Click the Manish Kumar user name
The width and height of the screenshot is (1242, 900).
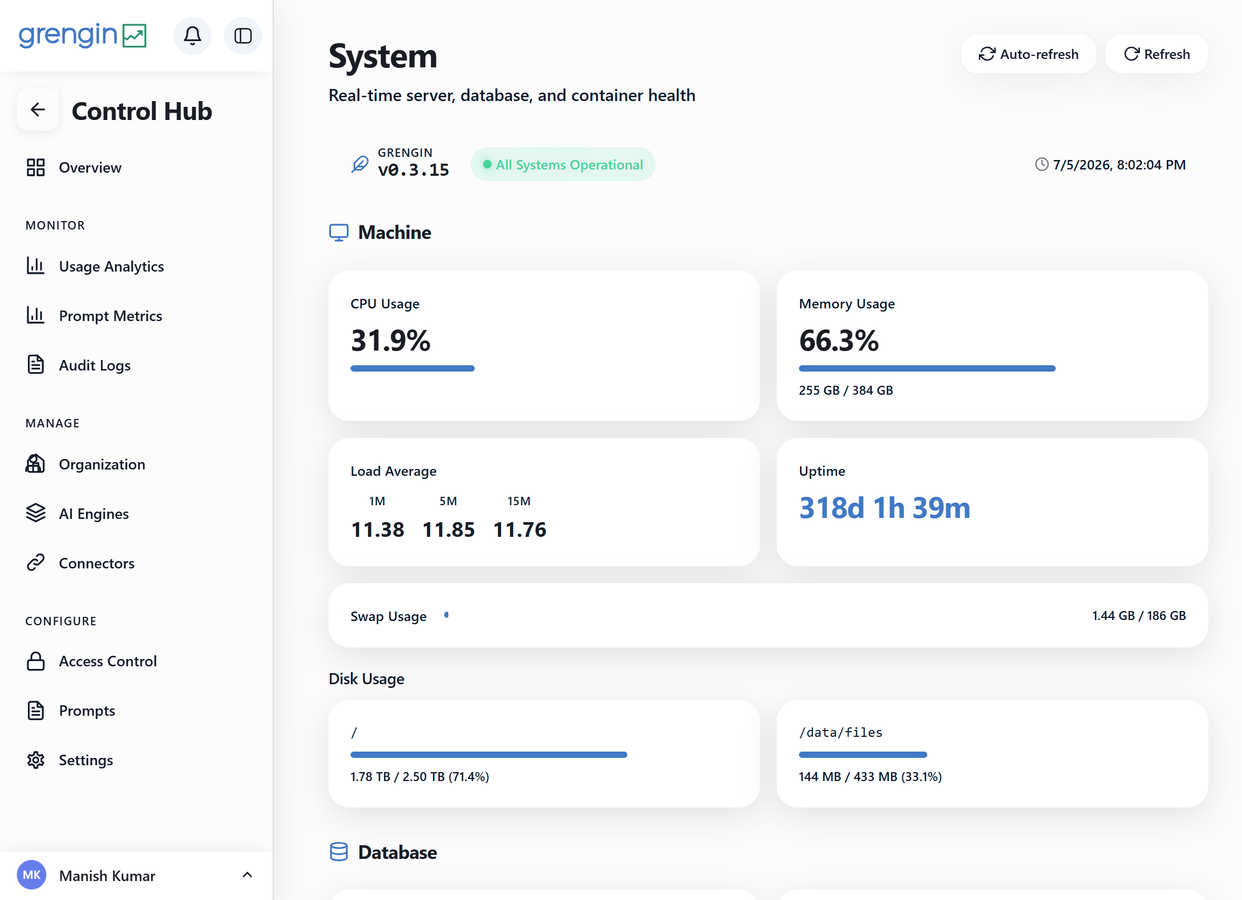107,876
